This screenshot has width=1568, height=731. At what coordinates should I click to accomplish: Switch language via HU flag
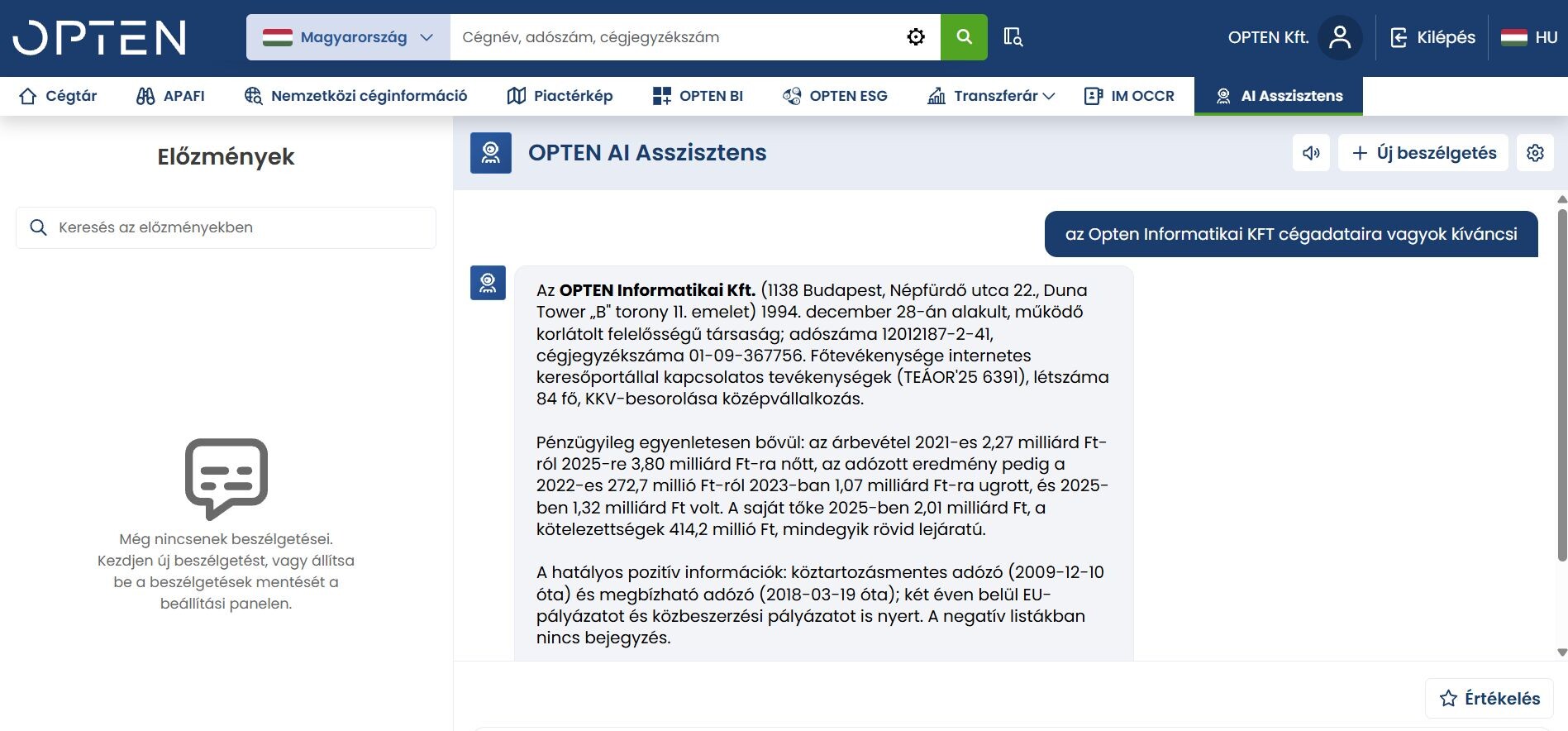(x=1529, y=37)
